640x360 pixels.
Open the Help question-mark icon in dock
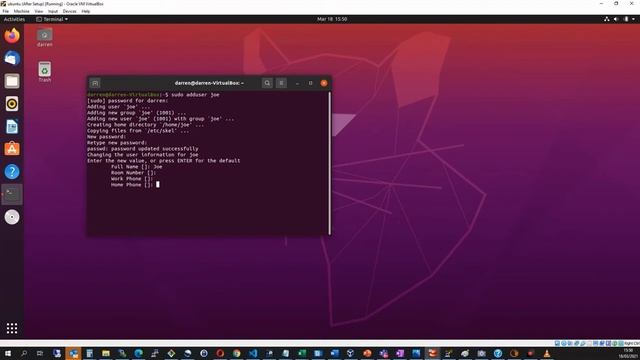pos(12,171)
